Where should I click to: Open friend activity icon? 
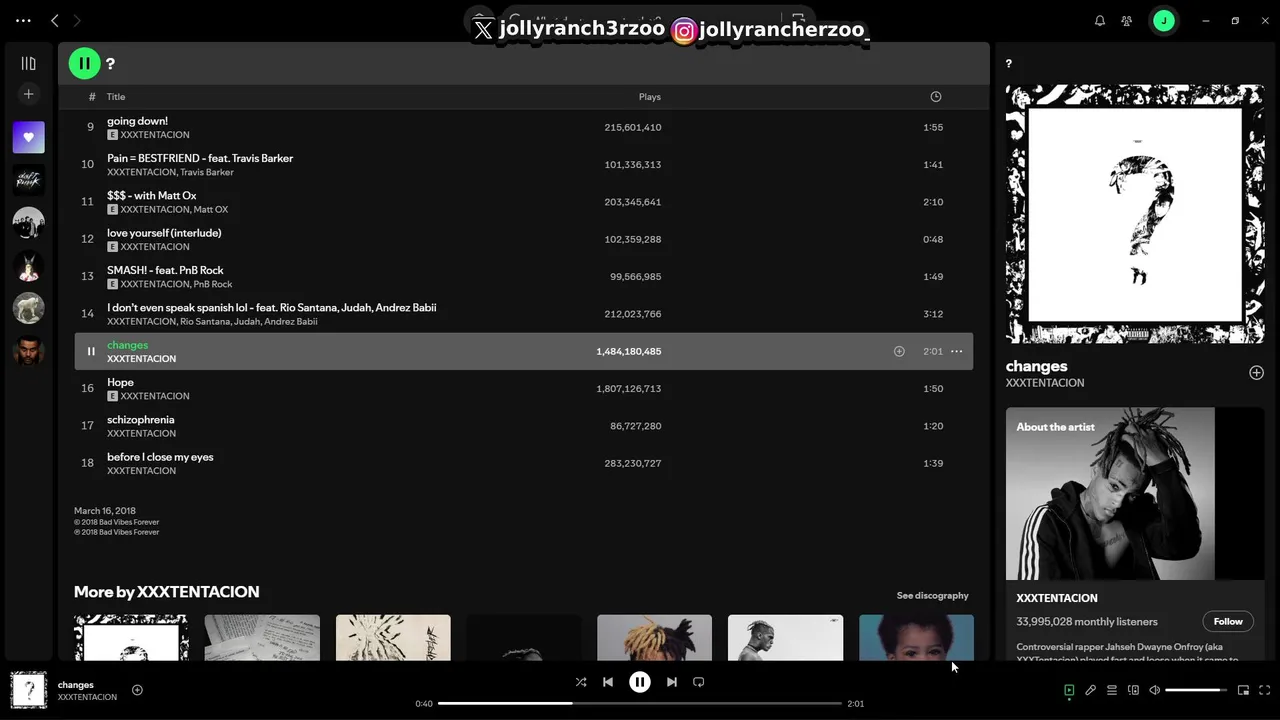(x=1127, y=20)
